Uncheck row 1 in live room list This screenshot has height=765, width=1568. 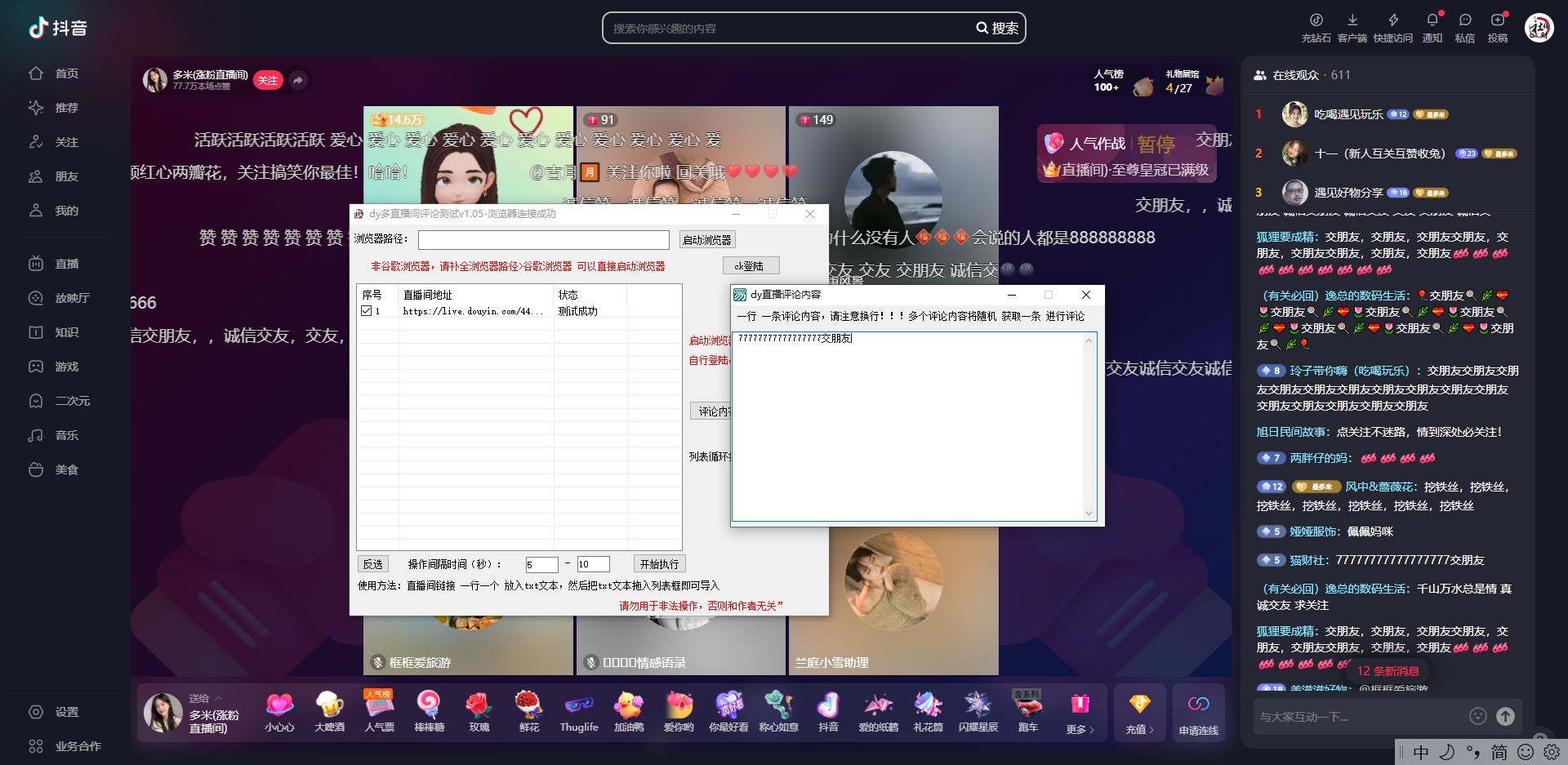click(367, 311)
